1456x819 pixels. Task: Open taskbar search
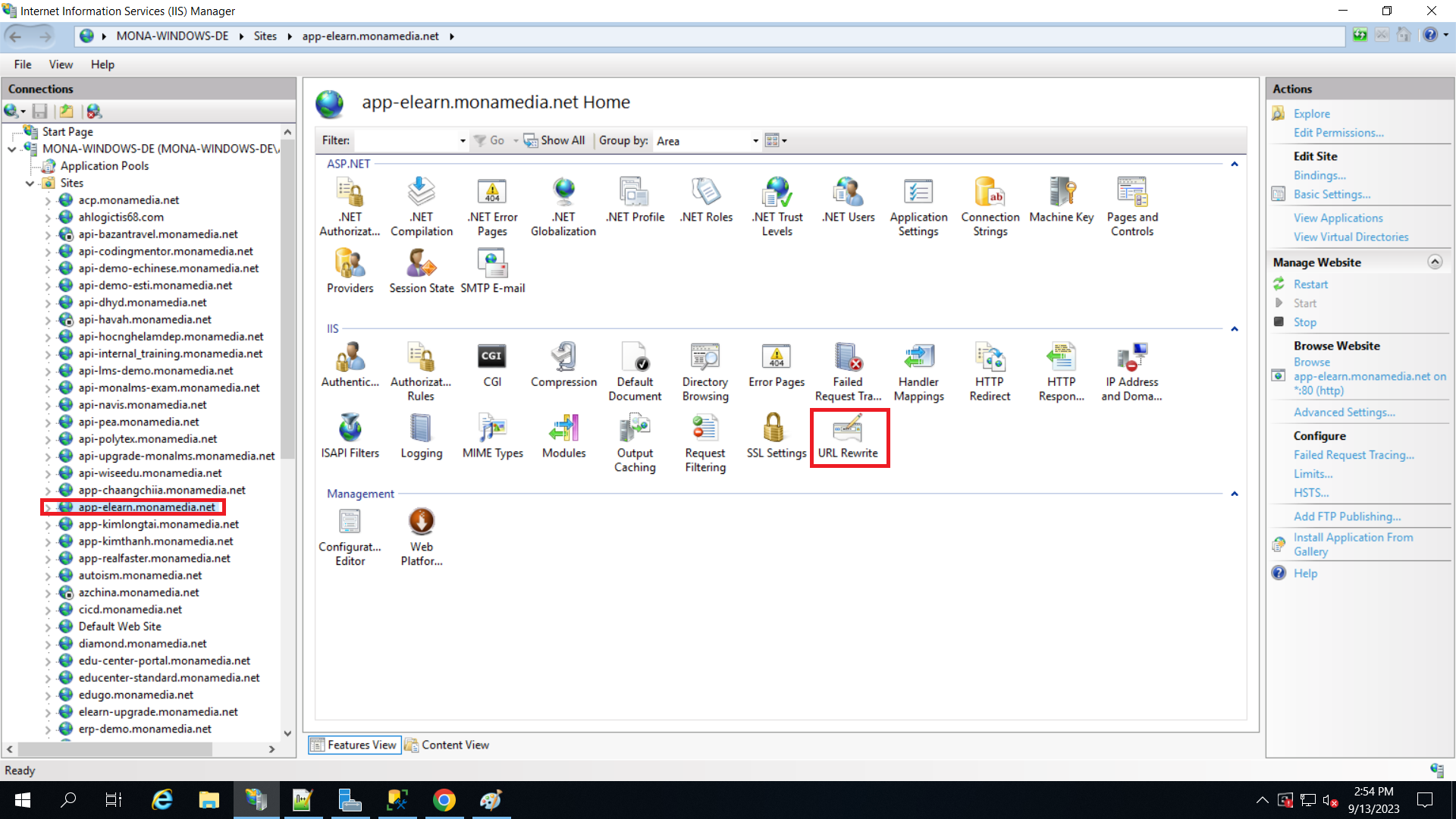68,800
